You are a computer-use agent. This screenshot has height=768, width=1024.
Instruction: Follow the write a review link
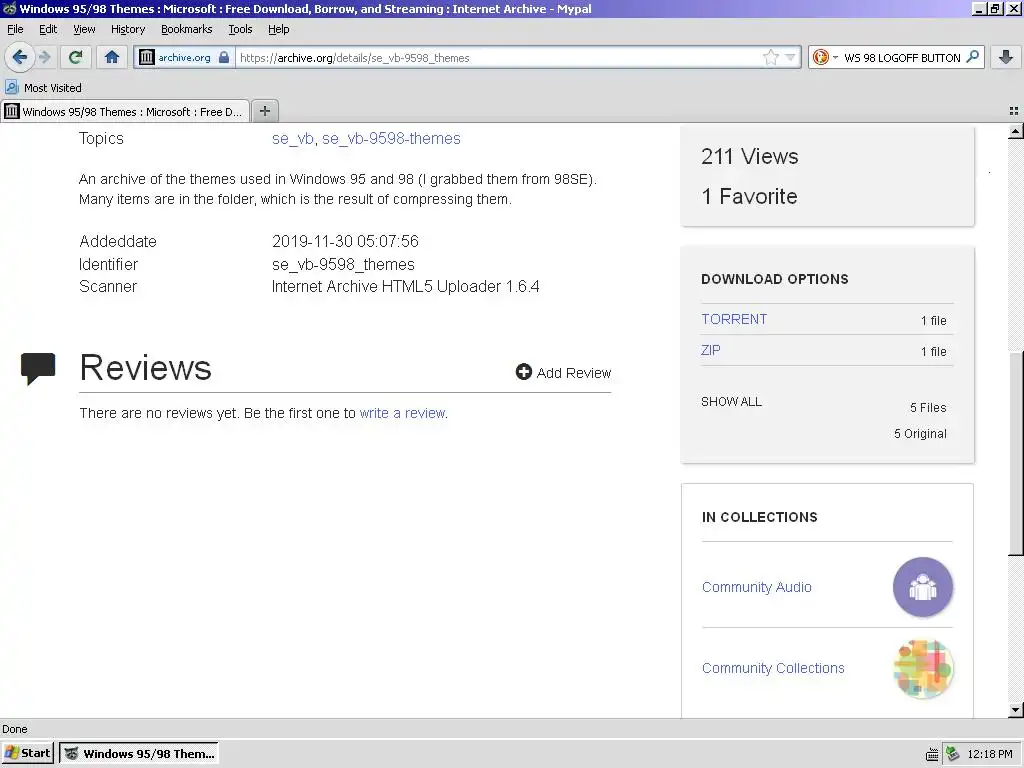point(402,413)
